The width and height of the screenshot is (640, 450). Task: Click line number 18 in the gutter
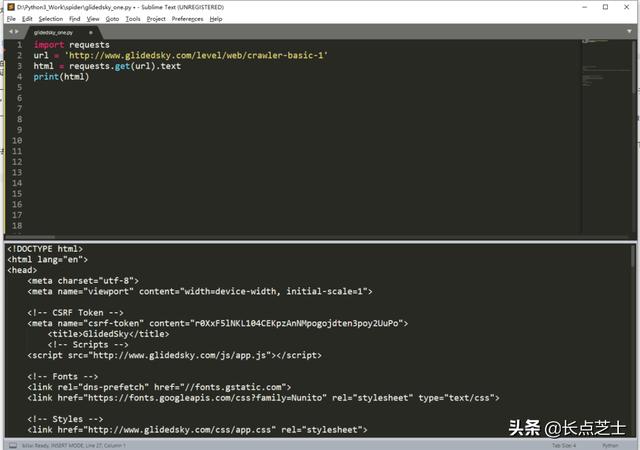point(17,225)
